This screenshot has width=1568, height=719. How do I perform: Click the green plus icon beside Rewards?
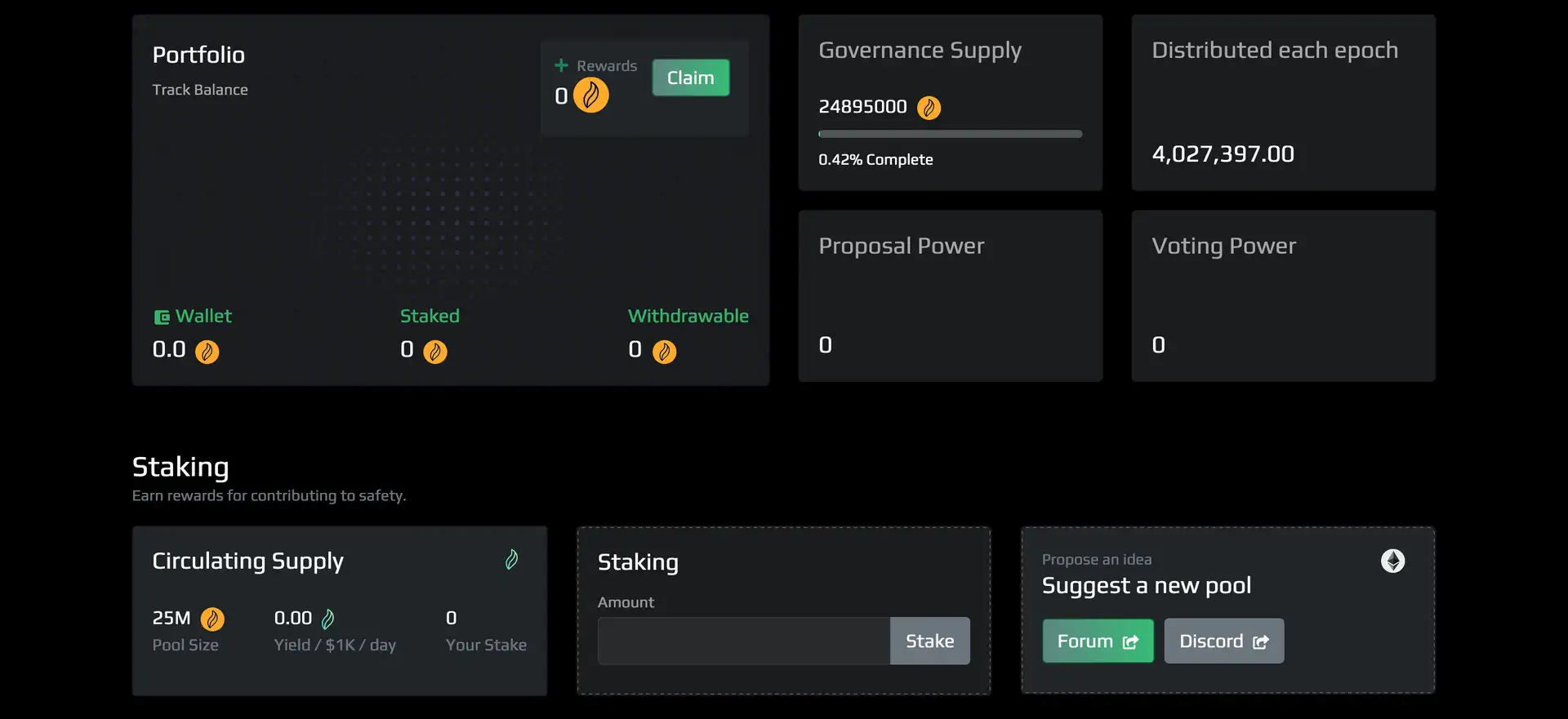[561, 65]
